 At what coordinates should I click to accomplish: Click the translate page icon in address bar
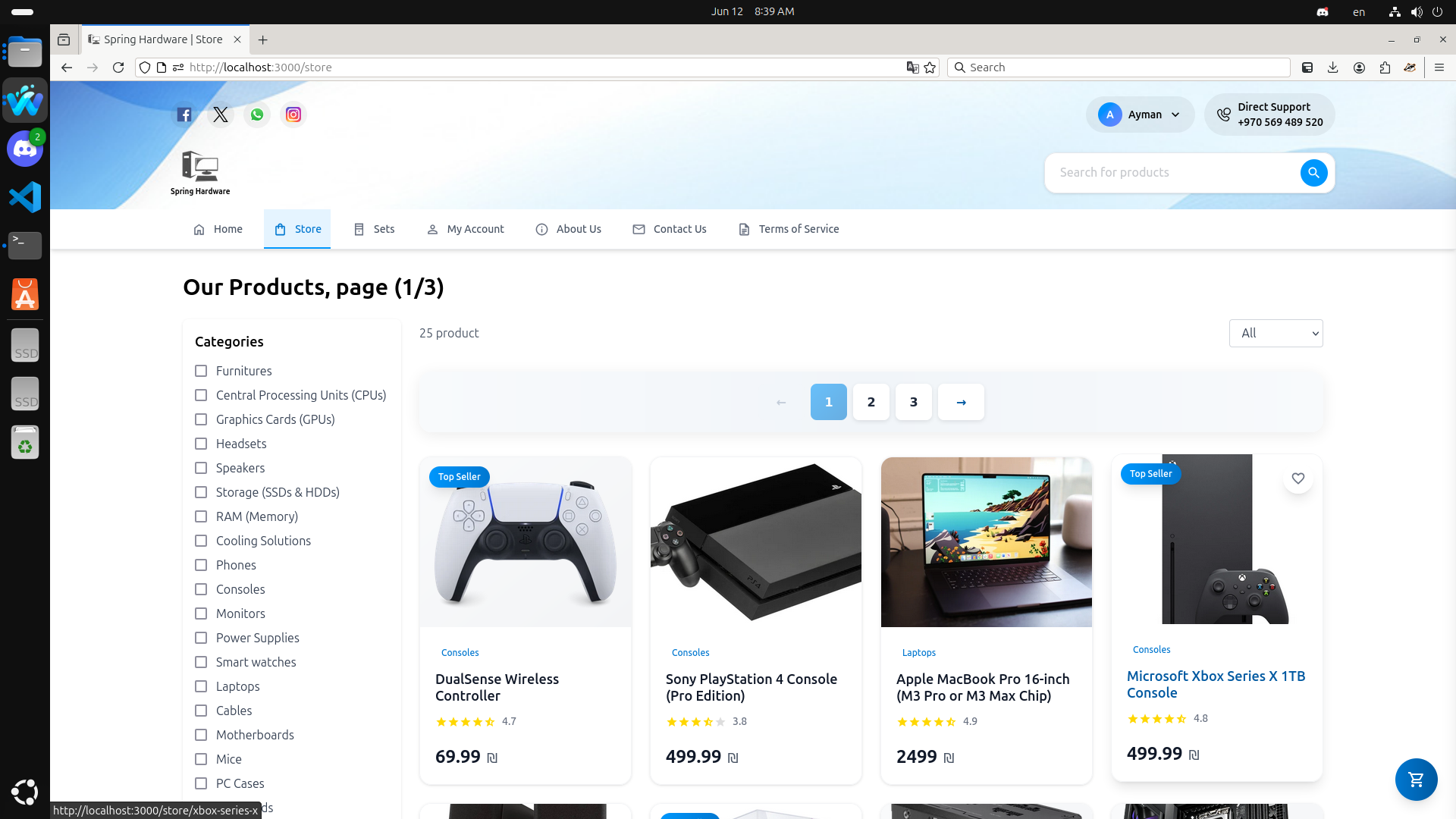pos(912,67)
